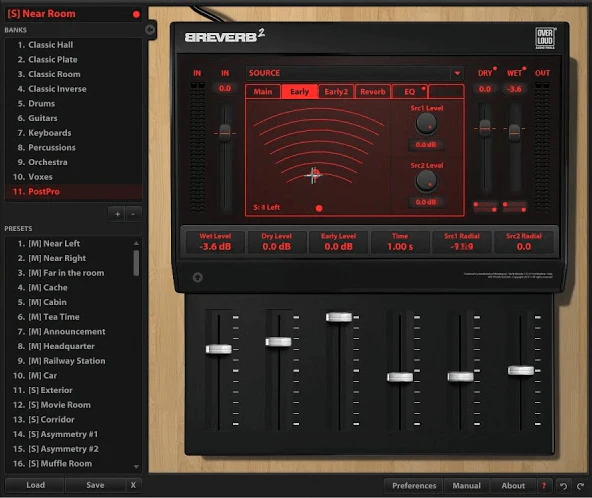Select the Orchestra bank

click(x=73, y=162)
